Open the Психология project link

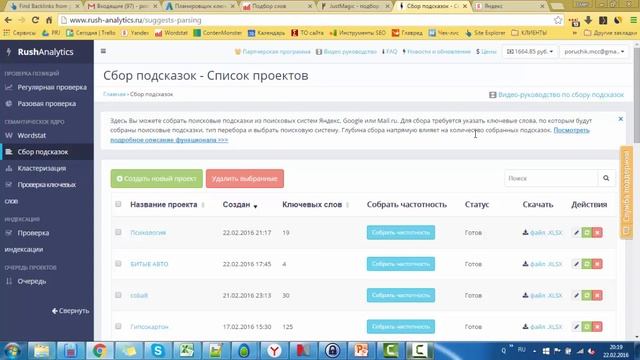point(148,233)
